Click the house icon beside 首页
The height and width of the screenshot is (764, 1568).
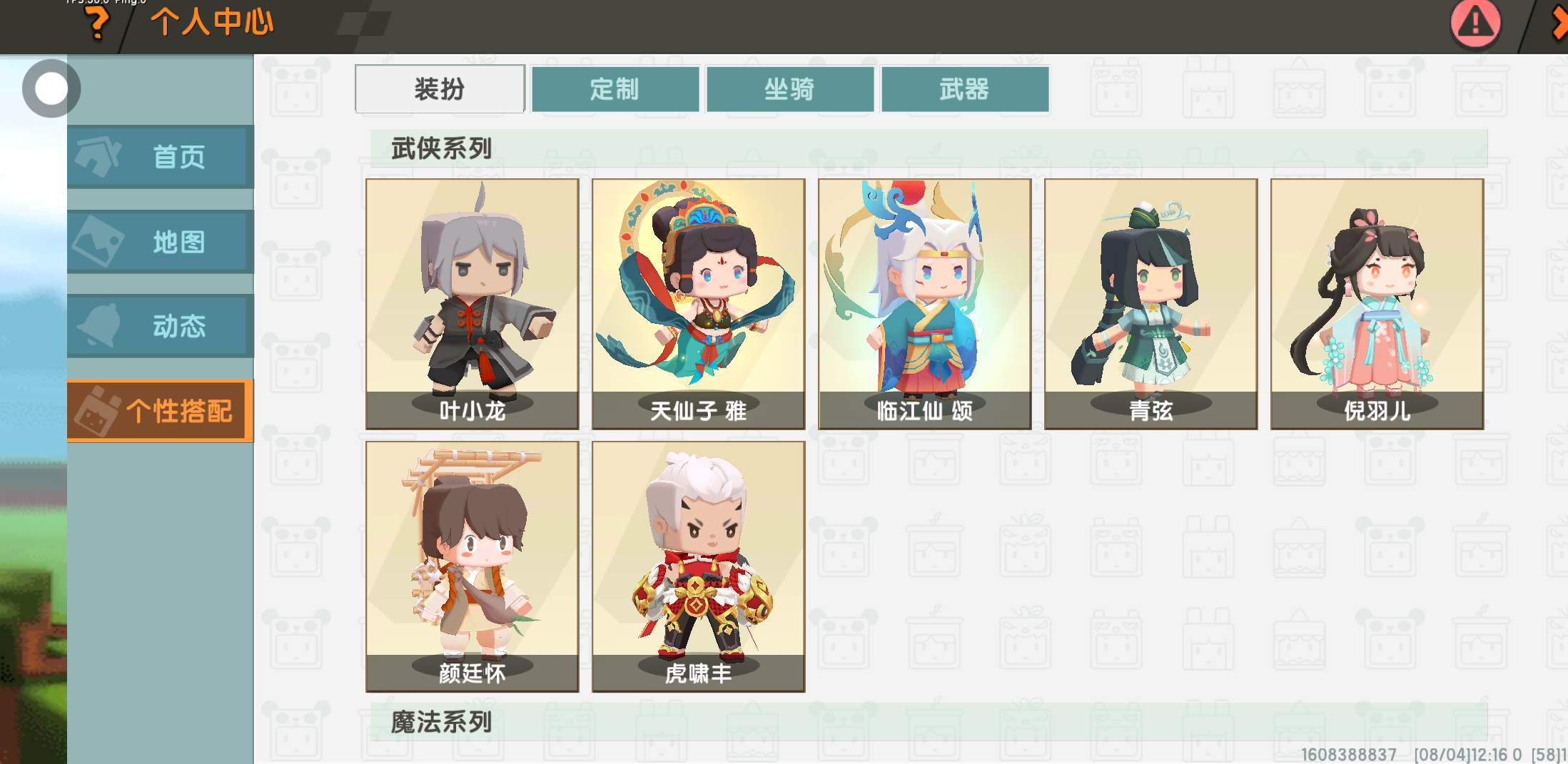click(x=98, y=156)
